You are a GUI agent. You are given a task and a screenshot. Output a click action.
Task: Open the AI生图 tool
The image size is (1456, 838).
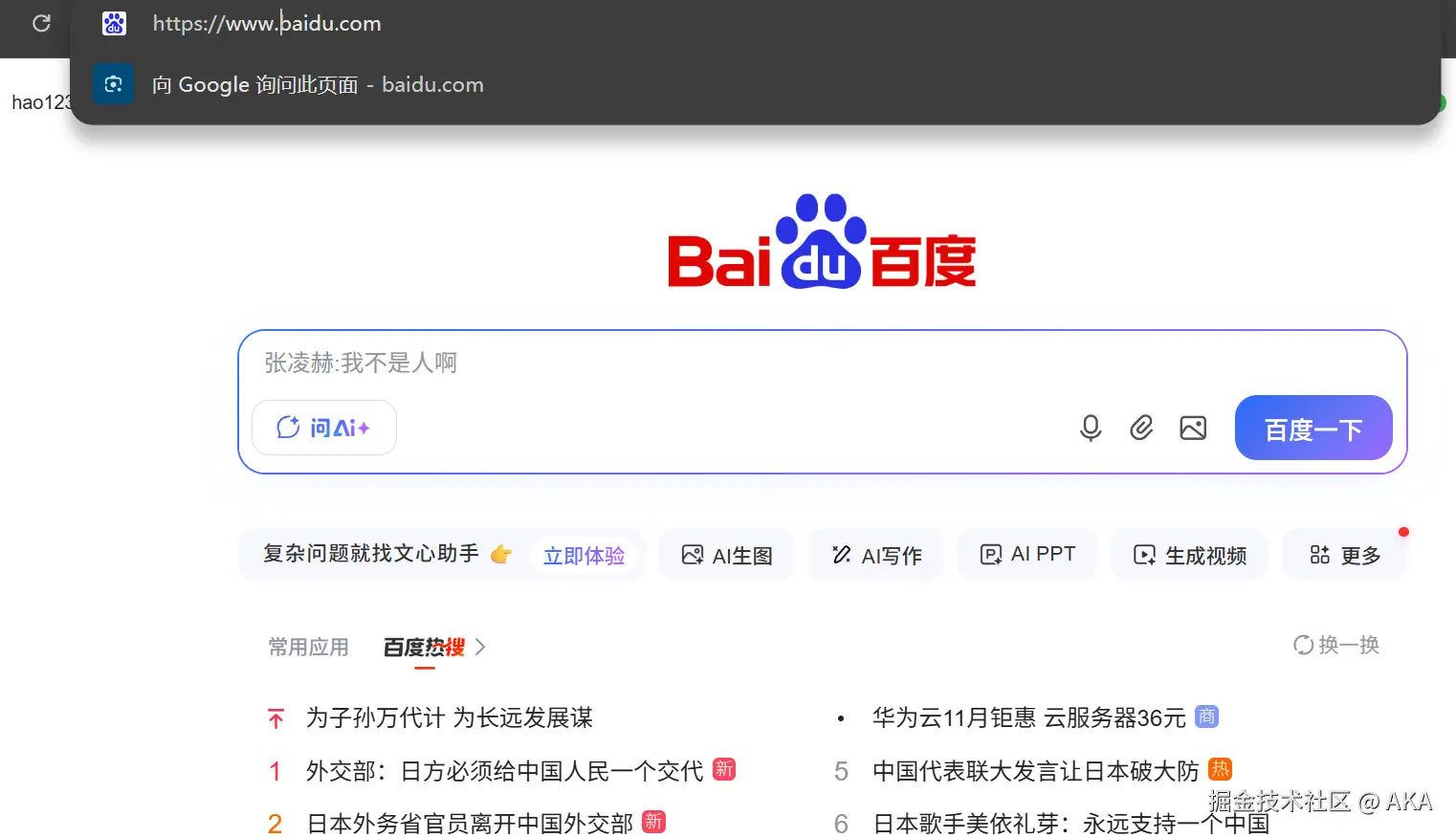727,555
